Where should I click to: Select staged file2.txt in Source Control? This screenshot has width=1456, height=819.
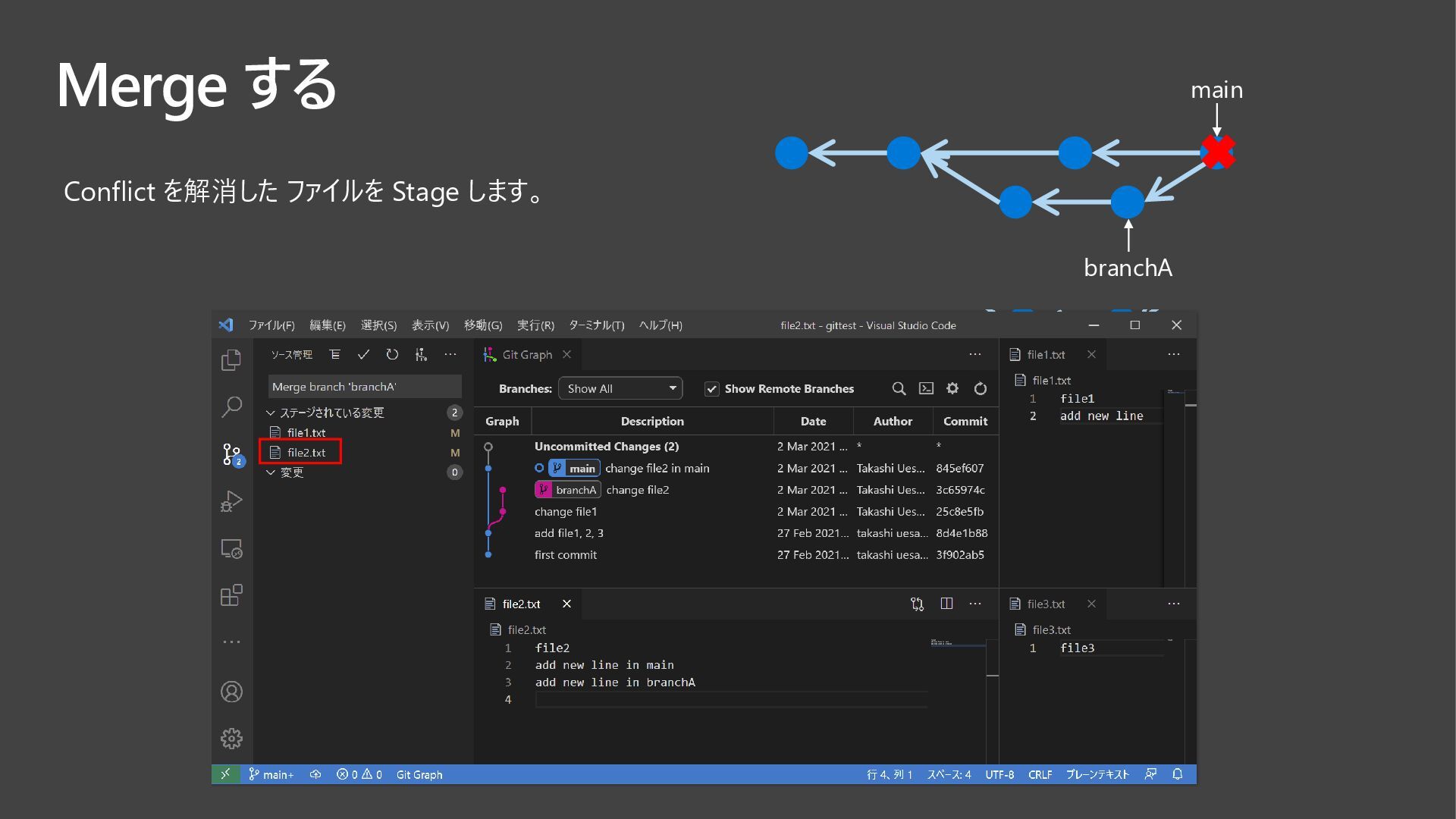point(306,453)
